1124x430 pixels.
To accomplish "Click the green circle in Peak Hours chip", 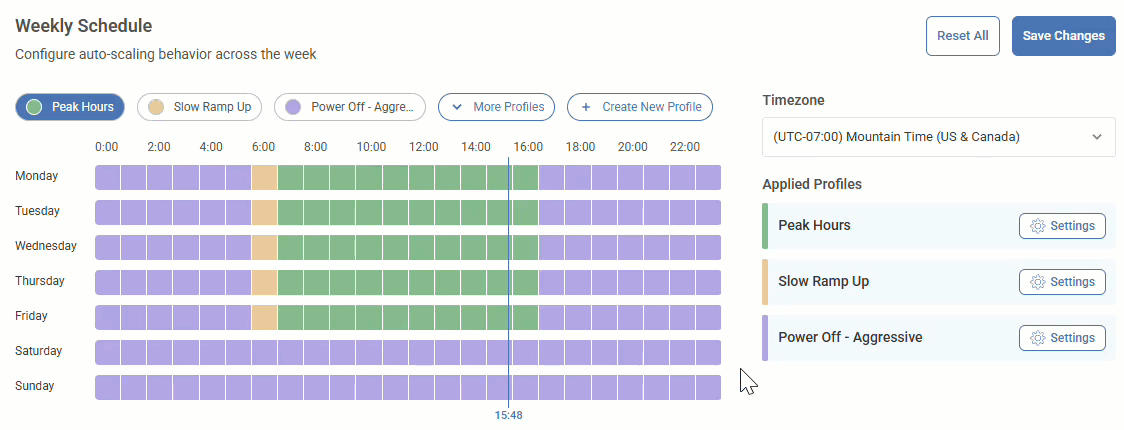I will point(34,107).
